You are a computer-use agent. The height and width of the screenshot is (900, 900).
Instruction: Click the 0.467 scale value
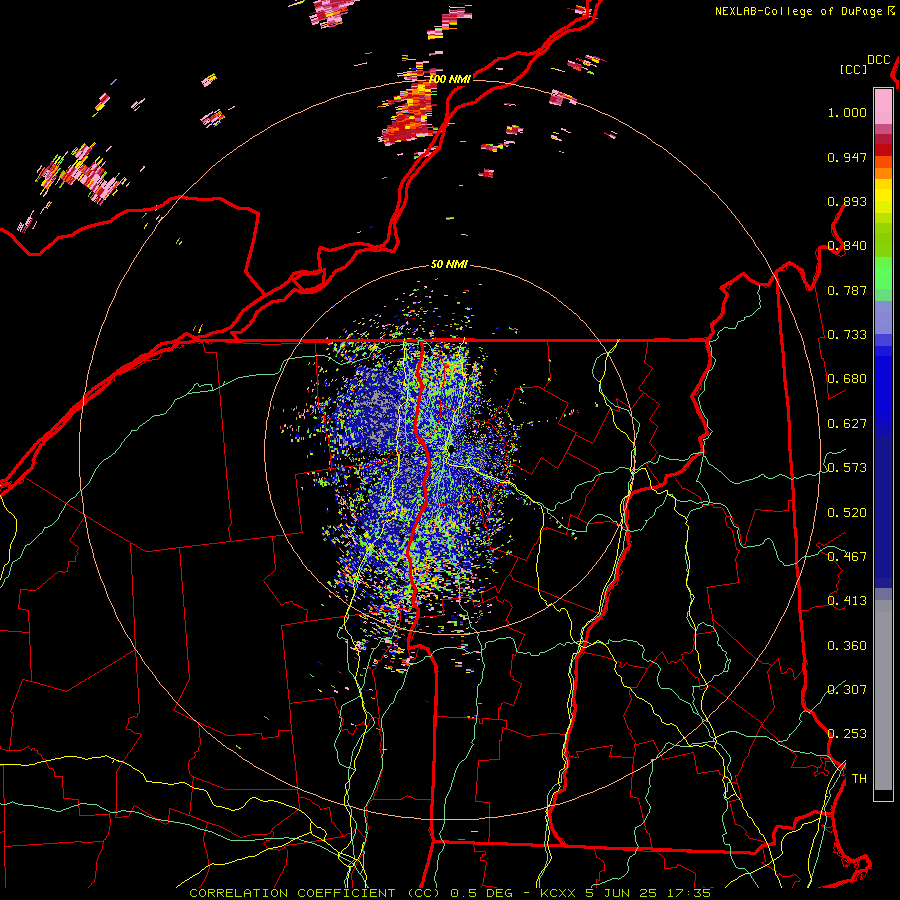847,557
